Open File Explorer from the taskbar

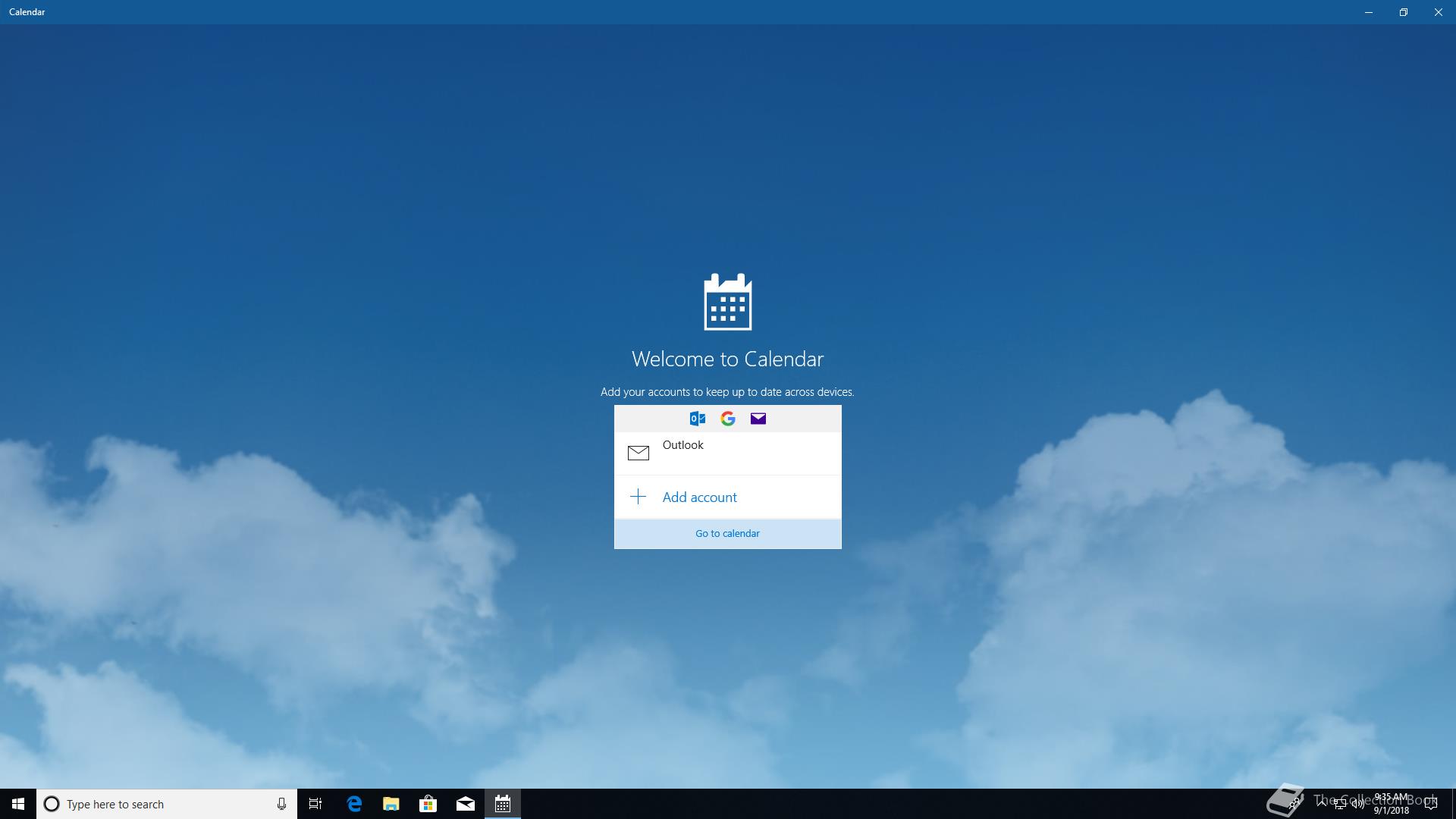point(391,804)
